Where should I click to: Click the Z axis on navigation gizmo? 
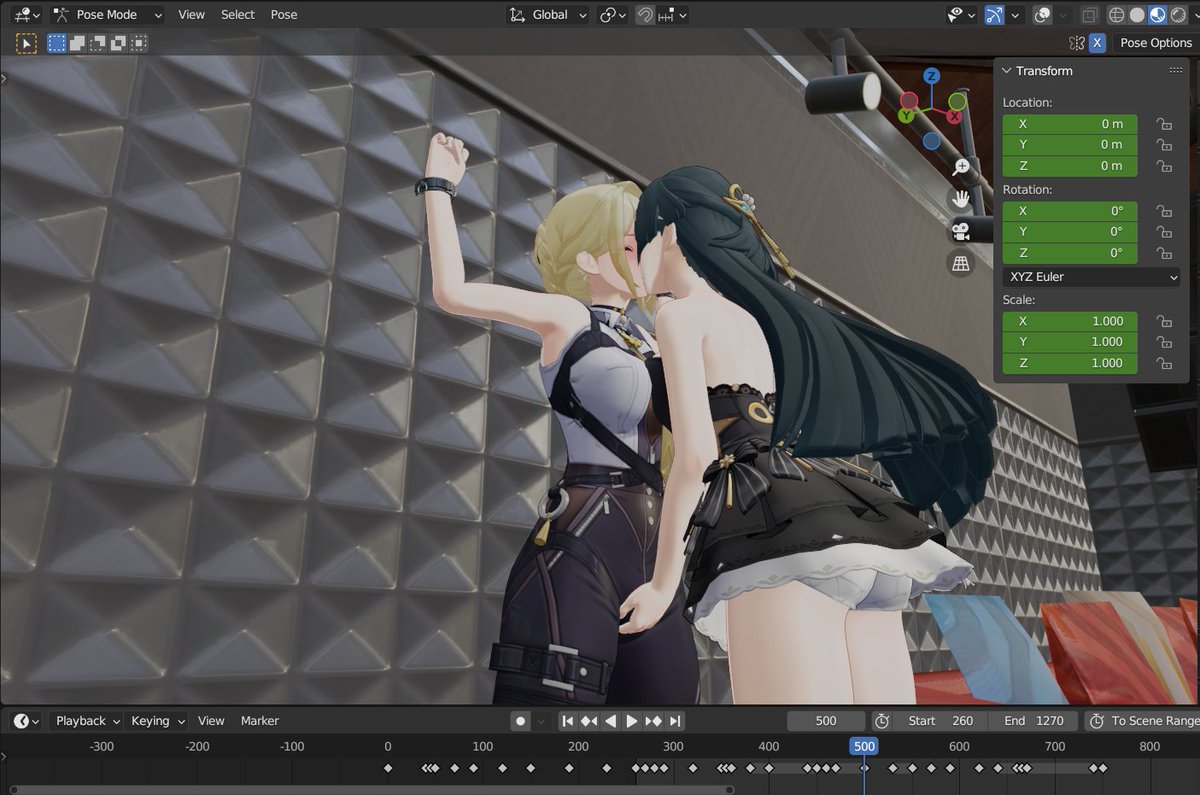pyautogui.click(x=932, y=76)
